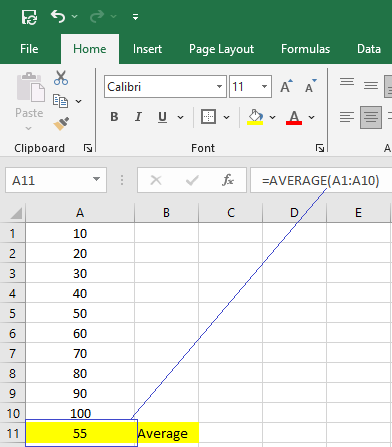Cut selection with the scissors icon
Image resolution: width=392 pixels, height=447 pixels.
coord(61,78)
